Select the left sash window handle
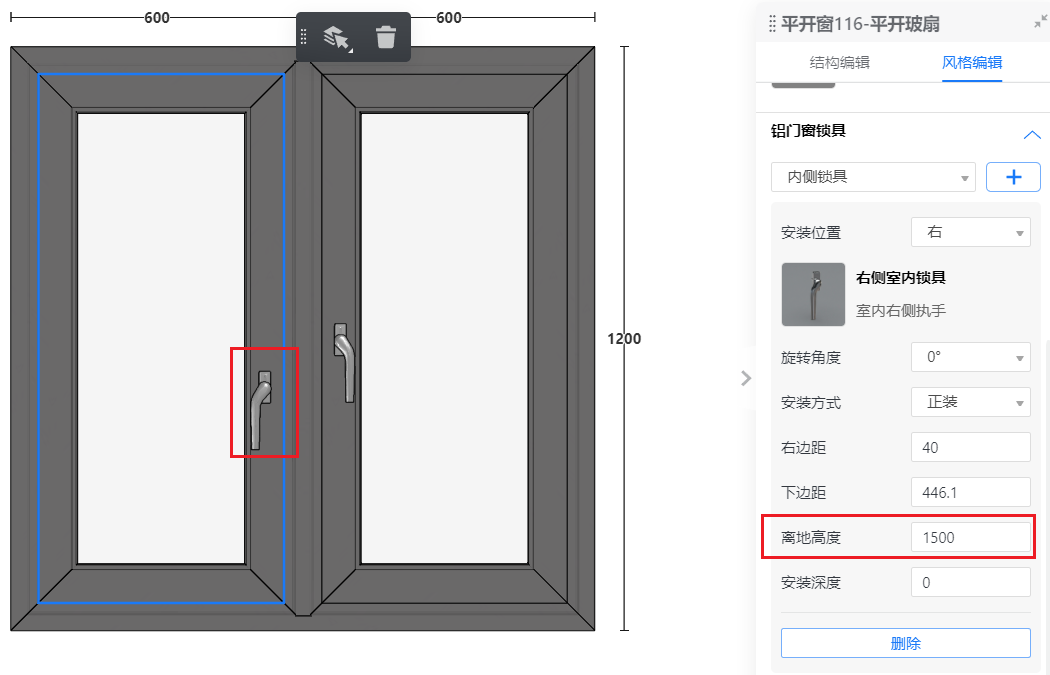 (261, 410)
